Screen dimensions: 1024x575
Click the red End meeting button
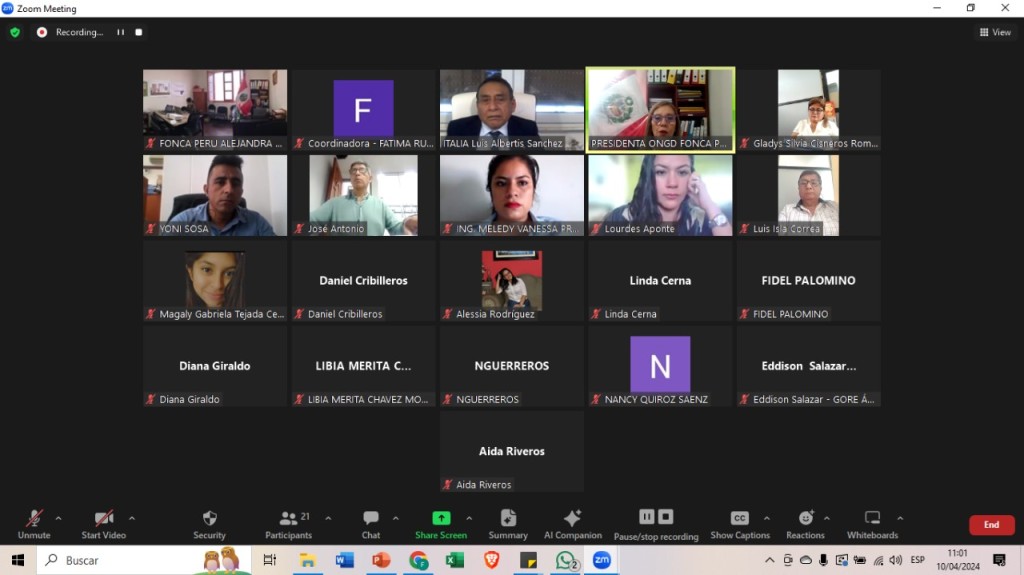(x=991, y=525)
